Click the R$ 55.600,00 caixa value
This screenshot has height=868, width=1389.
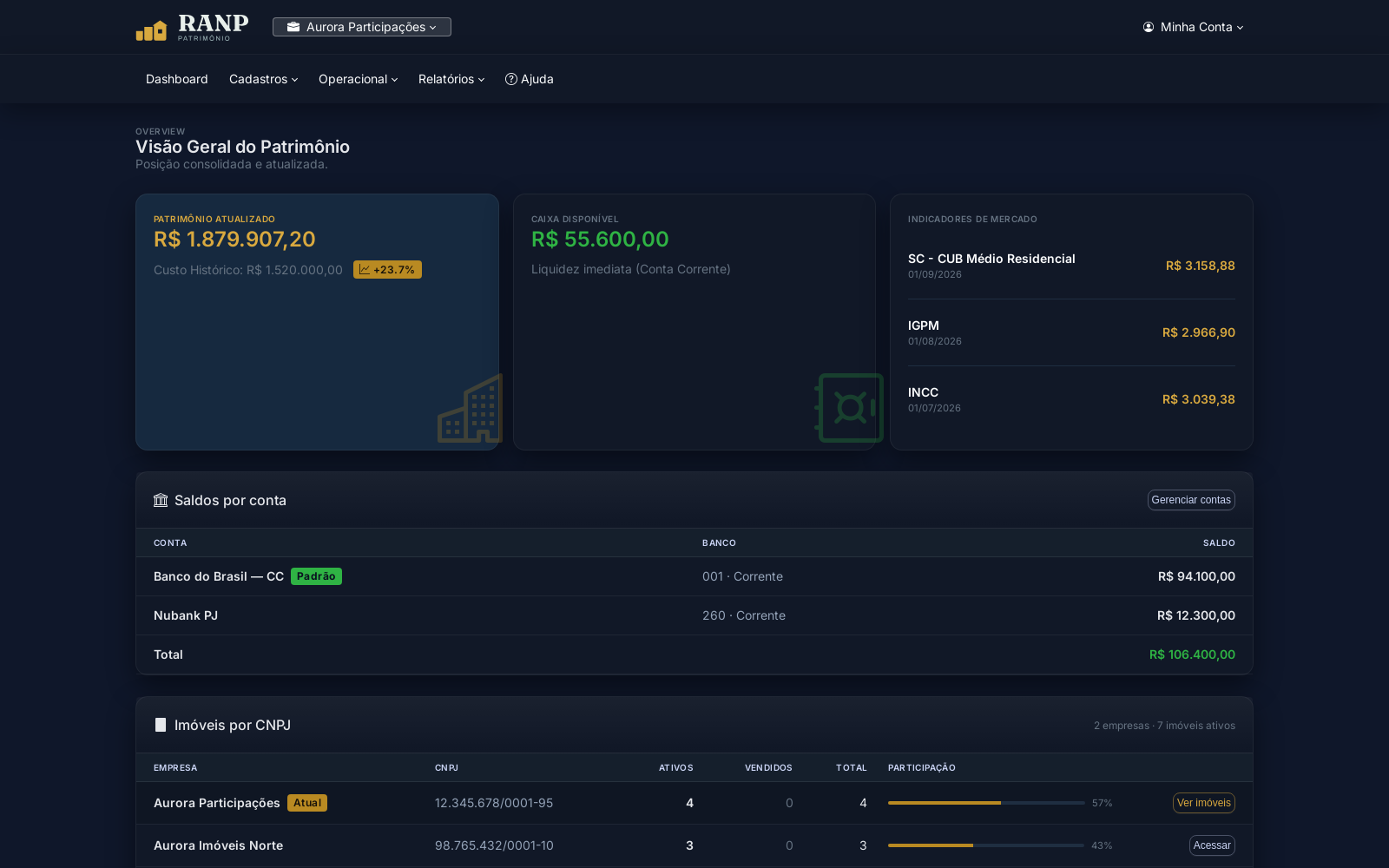coord(600,240)
